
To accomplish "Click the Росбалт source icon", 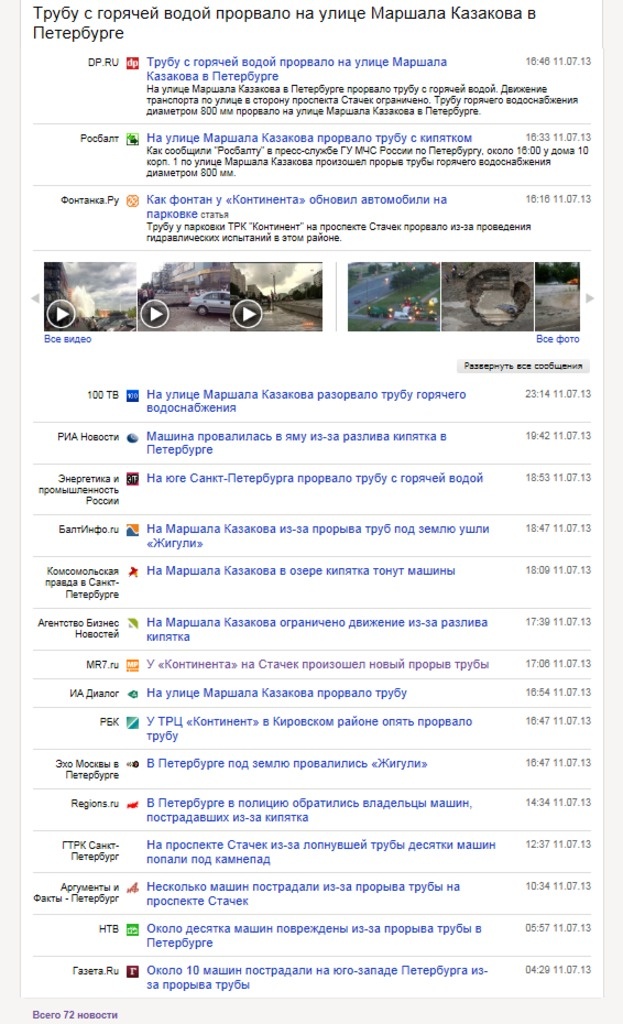I will pos(132,138).
